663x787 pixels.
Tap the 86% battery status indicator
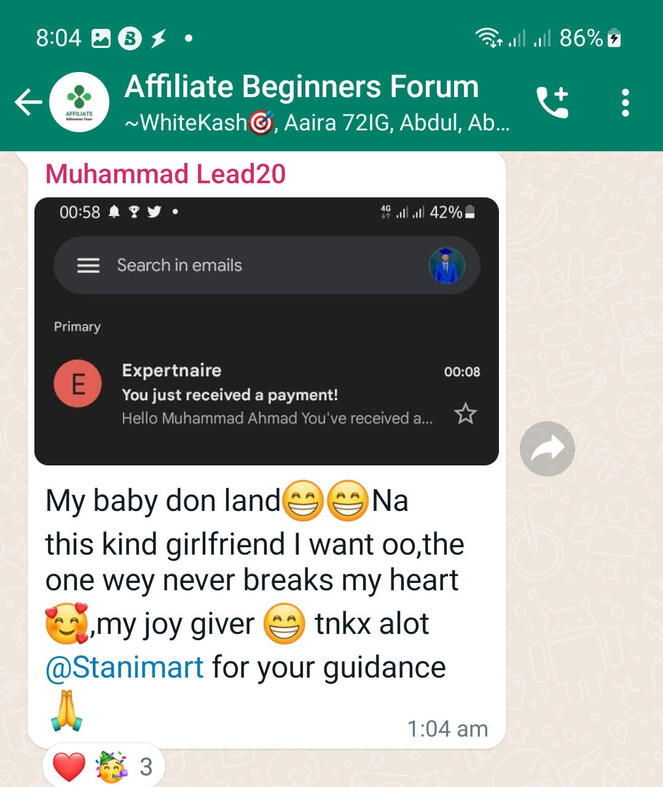coord(591,38)
